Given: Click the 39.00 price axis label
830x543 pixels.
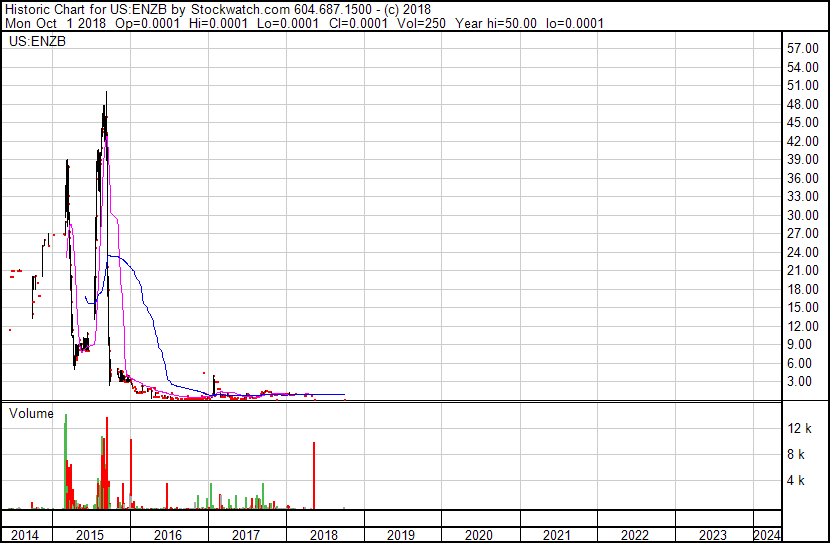Looking at the screenshot, I should pos(803,159).
